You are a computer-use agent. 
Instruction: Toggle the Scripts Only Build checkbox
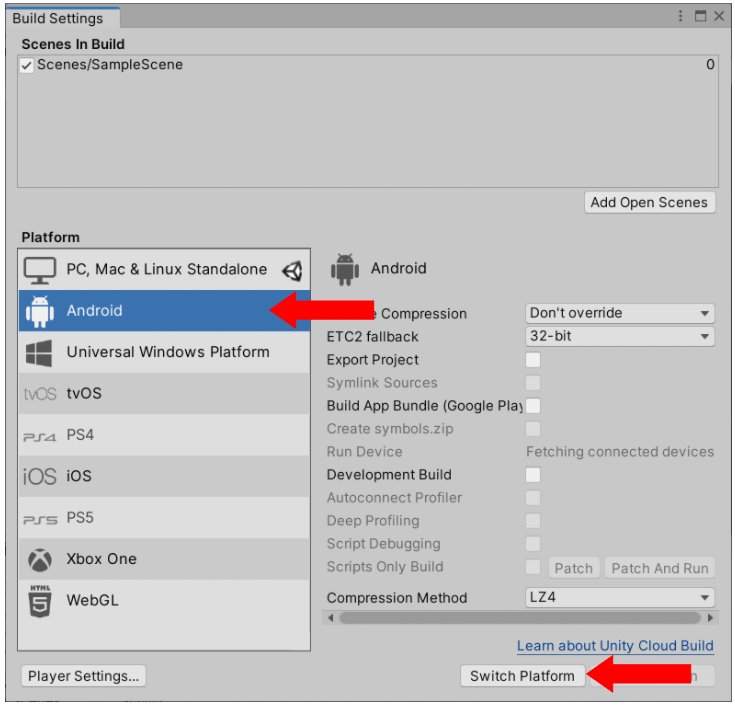pyautogui.click(x=533, y=567)
